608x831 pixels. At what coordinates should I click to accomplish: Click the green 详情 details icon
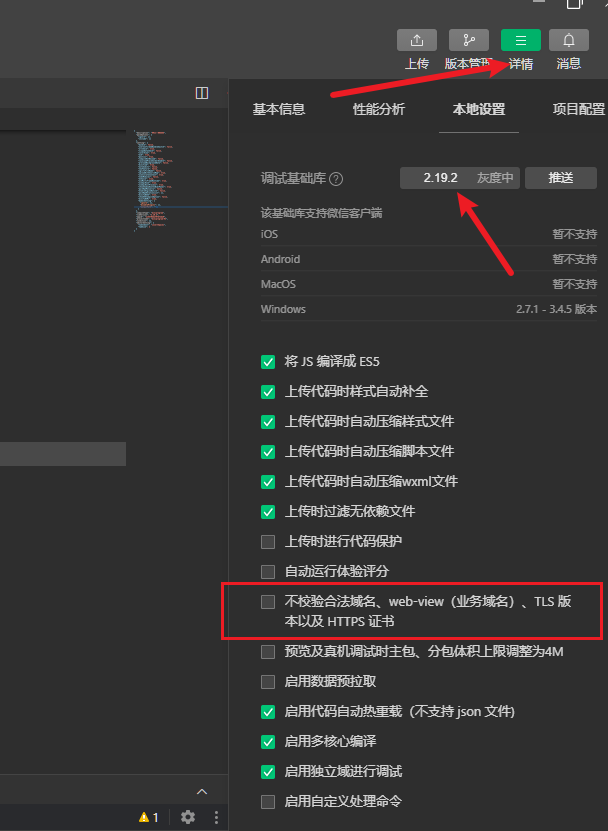tap(521, 40)
